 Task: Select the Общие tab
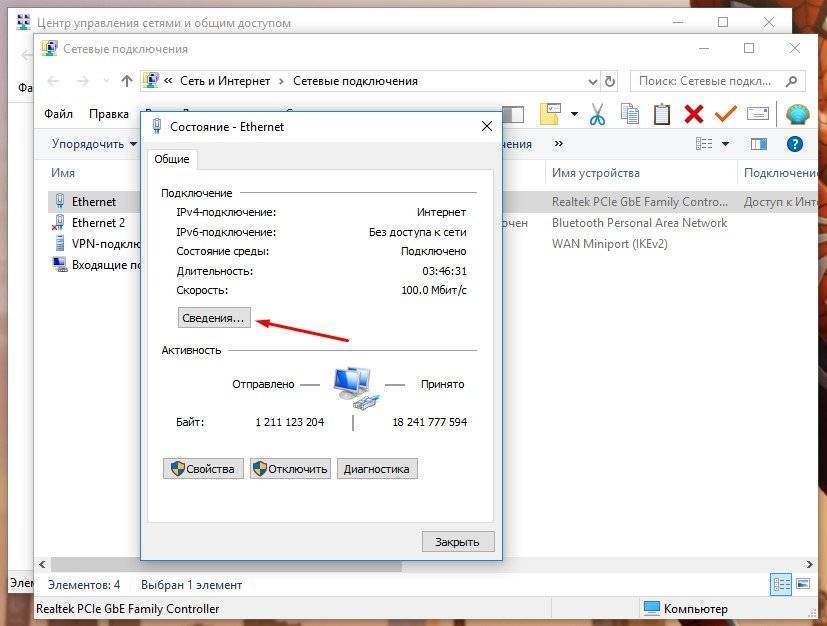click(x=172, y=159)
